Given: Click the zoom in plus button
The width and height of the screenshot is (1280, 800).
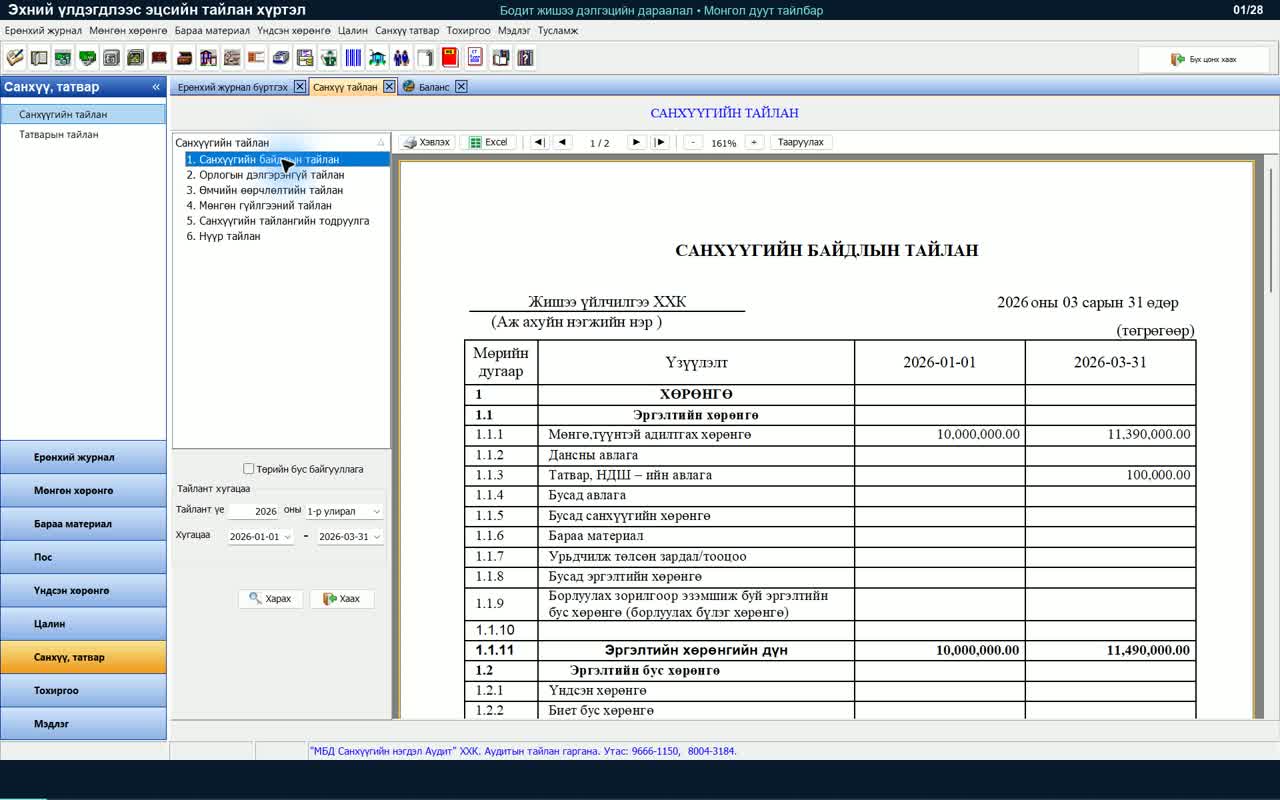Looking at the screenshot, I should 755,142.
